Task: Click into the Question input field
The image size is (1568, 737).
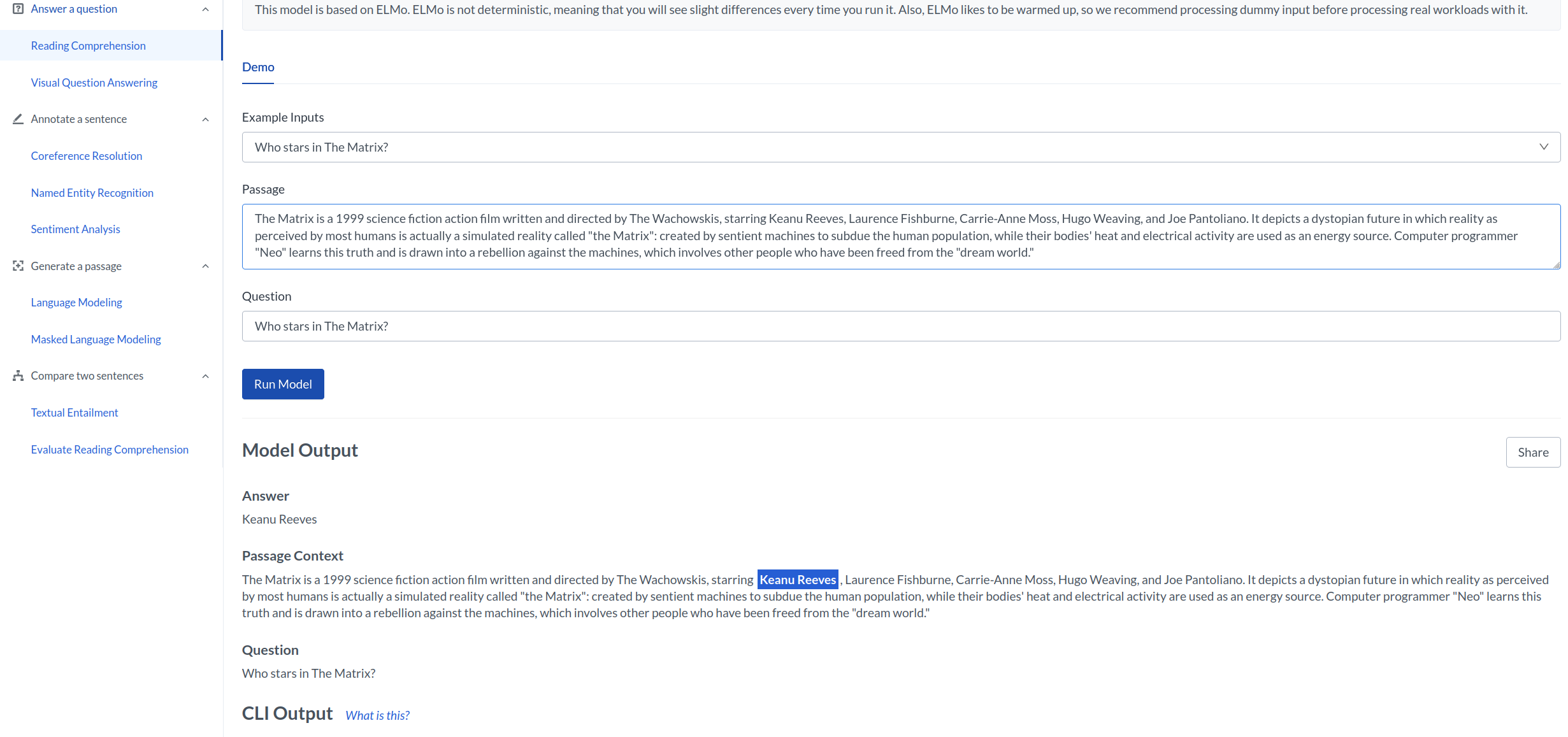Action: click(901, 326)
